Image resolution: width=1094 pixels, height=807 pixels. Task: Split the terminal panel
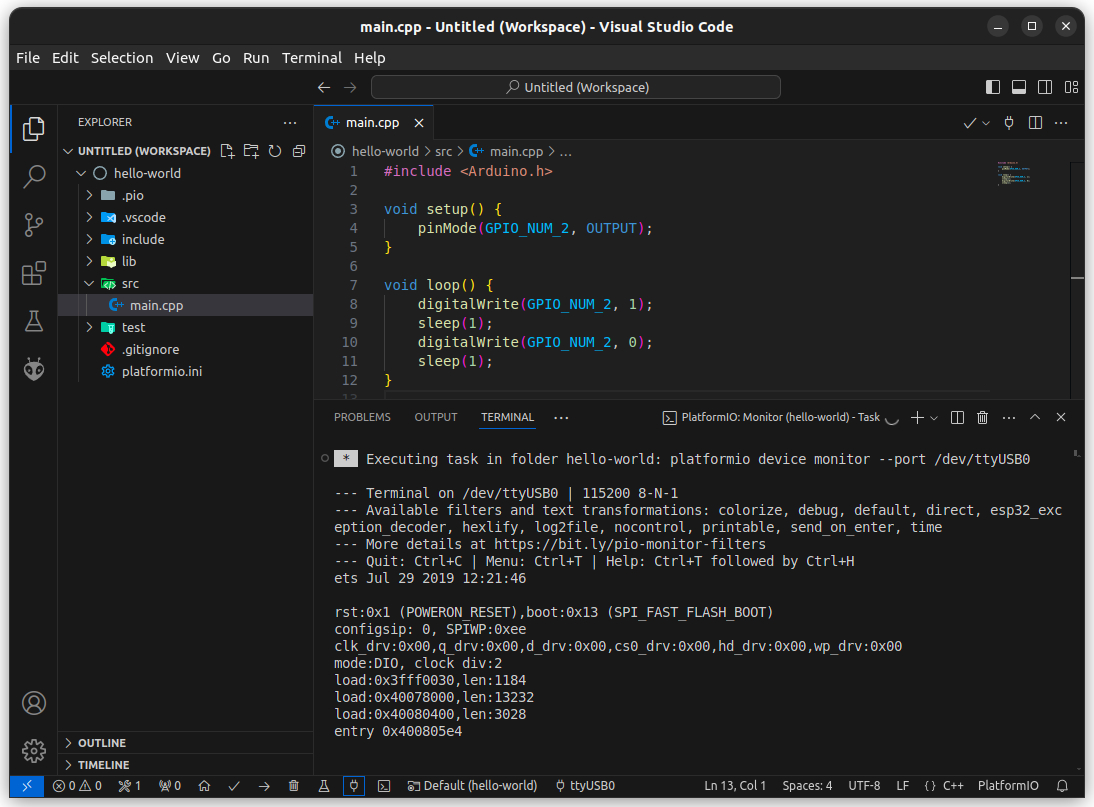[957, 417]
